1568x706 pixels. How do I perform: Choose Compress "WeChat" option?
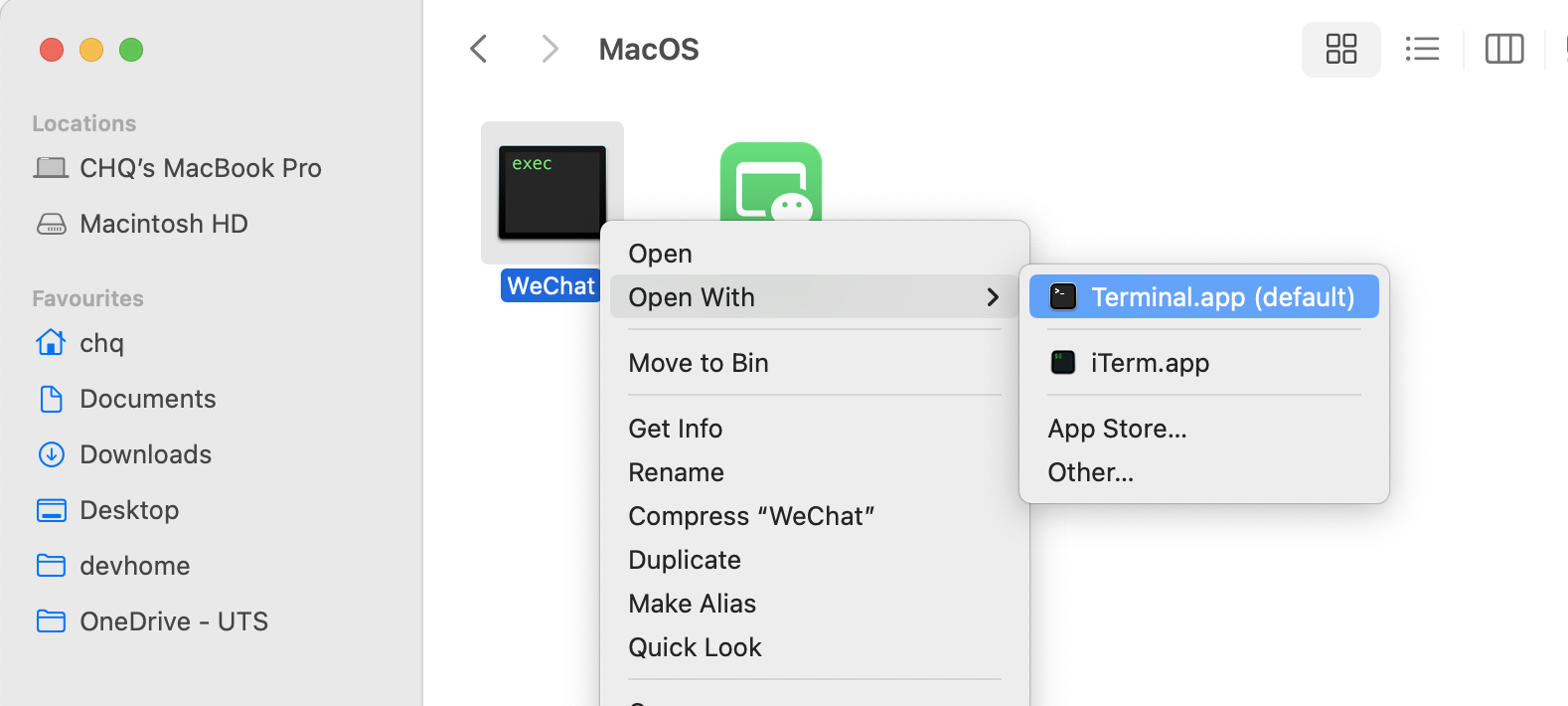click(x=750, y=516)
